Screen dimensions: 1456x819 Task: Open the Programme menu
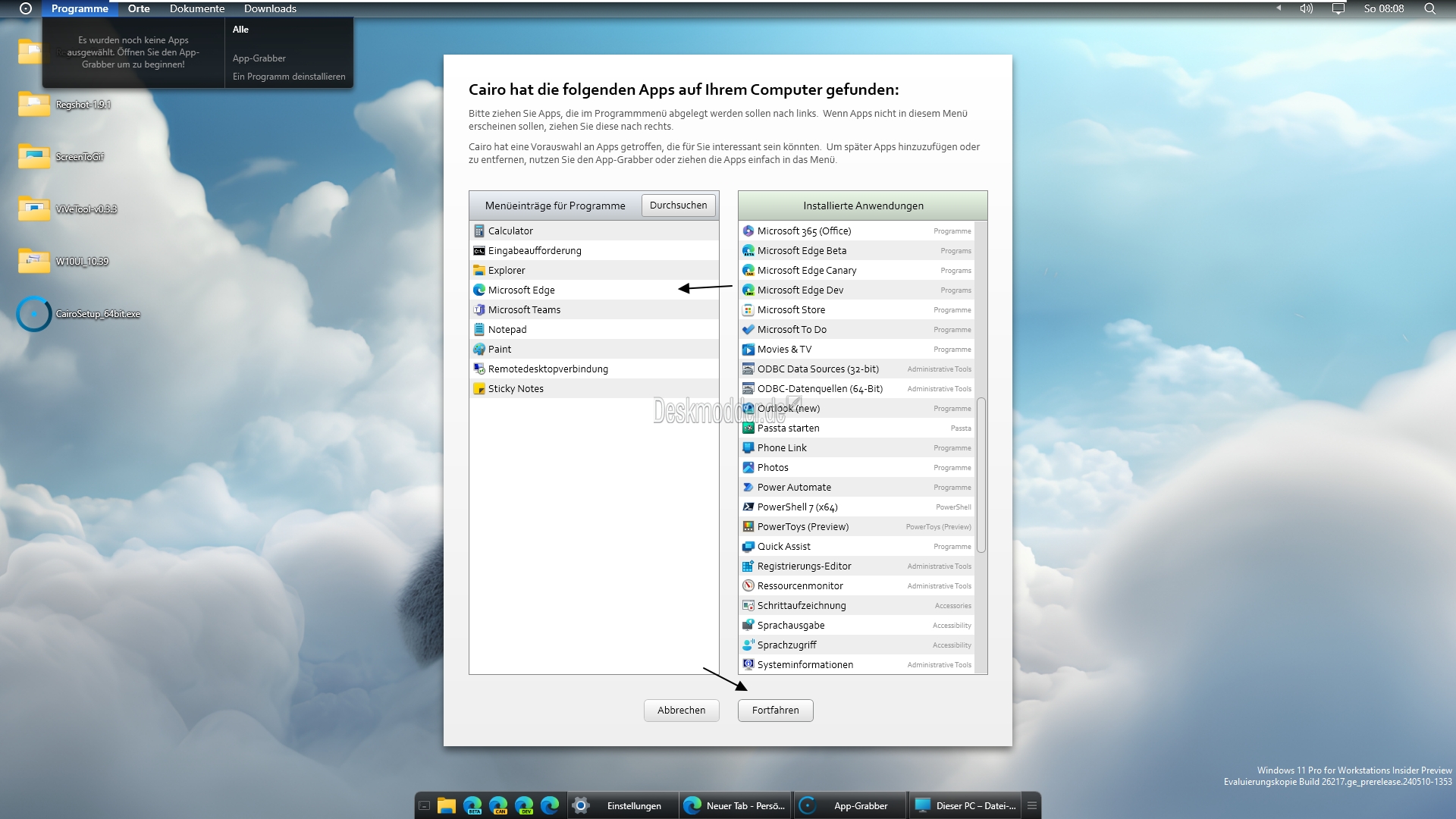(80, 8)
